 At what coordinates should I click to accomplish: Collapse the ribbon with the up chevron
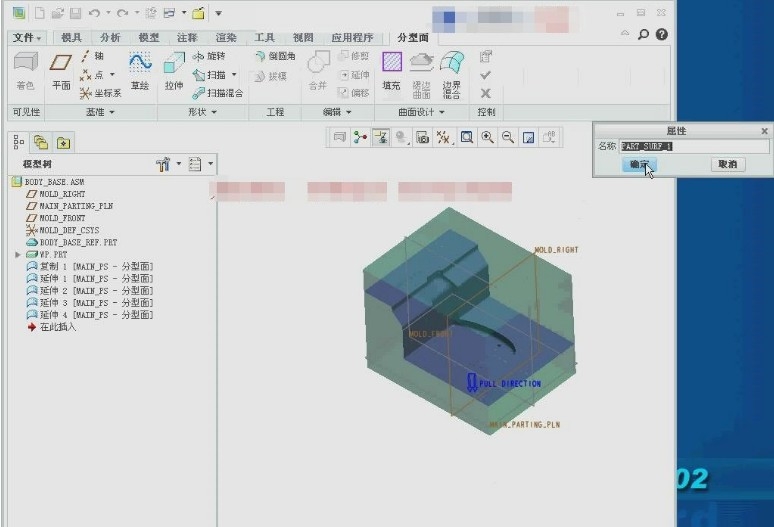[x=625, y=34]
